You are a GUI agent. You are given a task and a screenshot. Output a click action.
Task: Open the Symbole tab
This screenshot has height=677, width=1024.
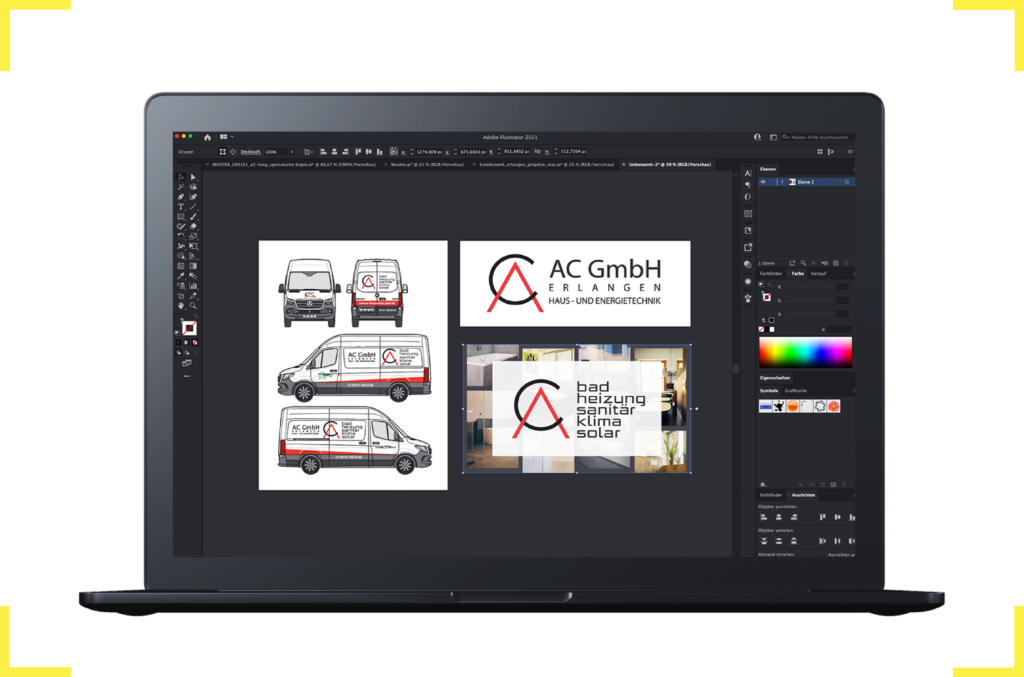tap(769, 390)
